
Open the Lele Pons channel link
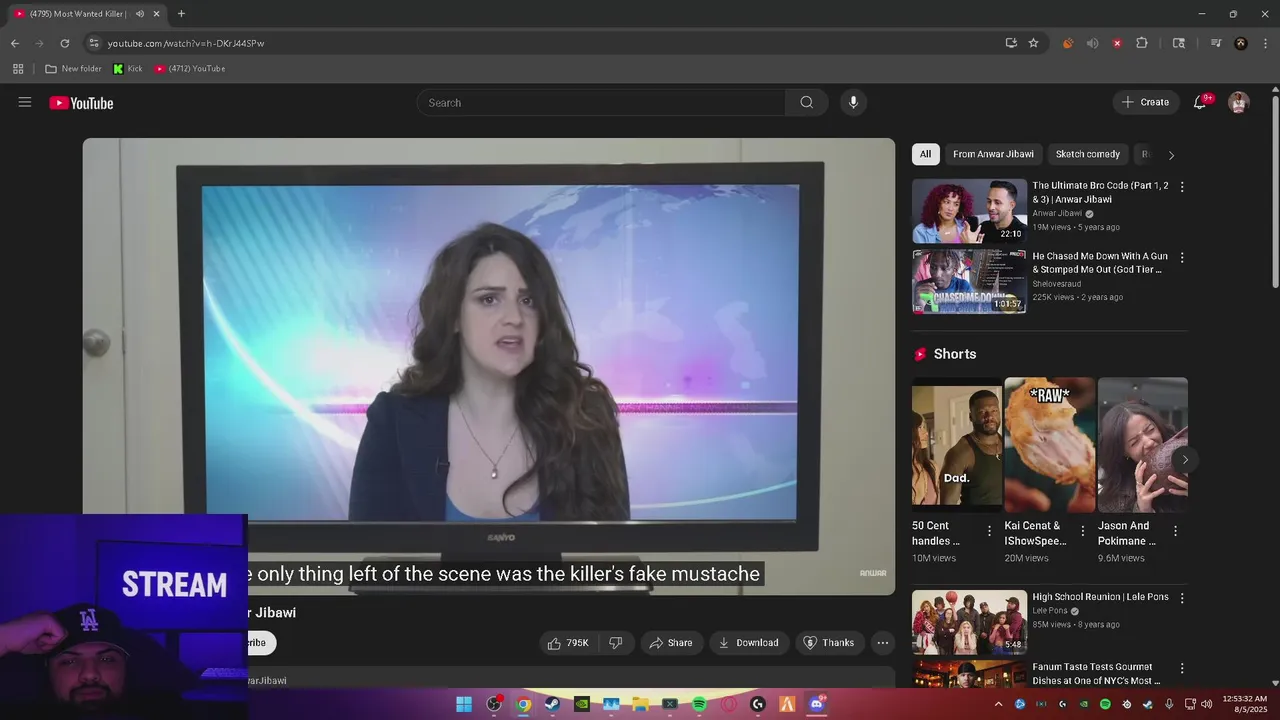click(x=1050, y=611)
